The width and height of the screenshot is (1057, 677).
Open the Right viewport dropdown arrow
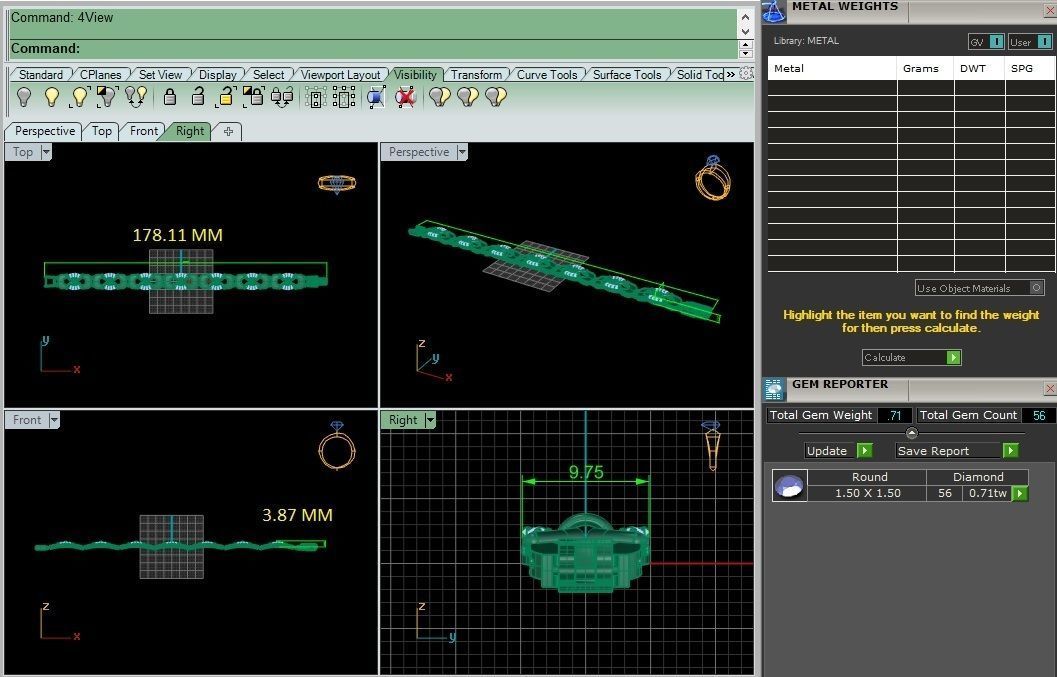(430, 420)
